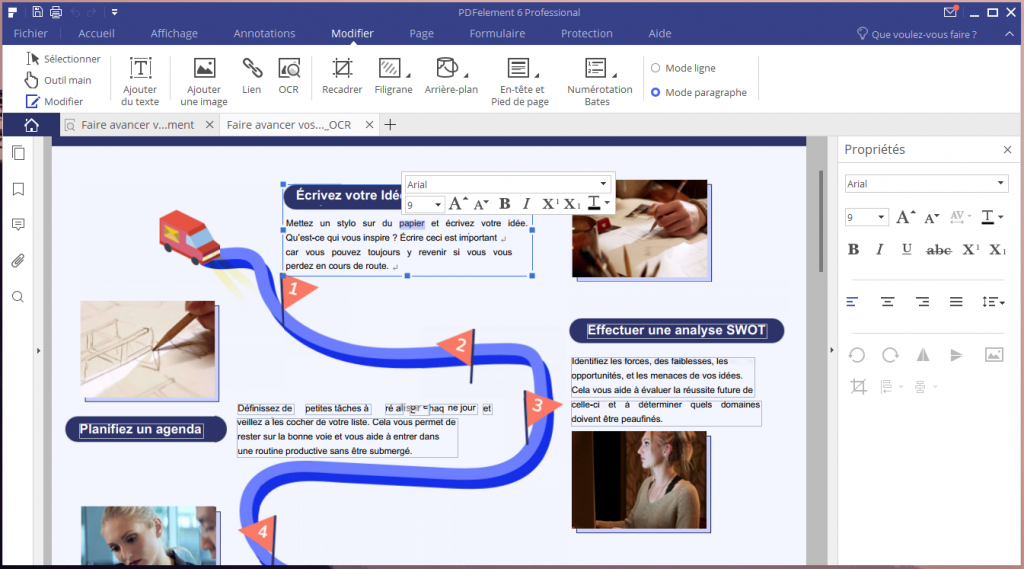Image resolution: width=1024 pixels, height=569 pixels.
Task: Justify text in Propriétés
Action: [x=956, y=301]
